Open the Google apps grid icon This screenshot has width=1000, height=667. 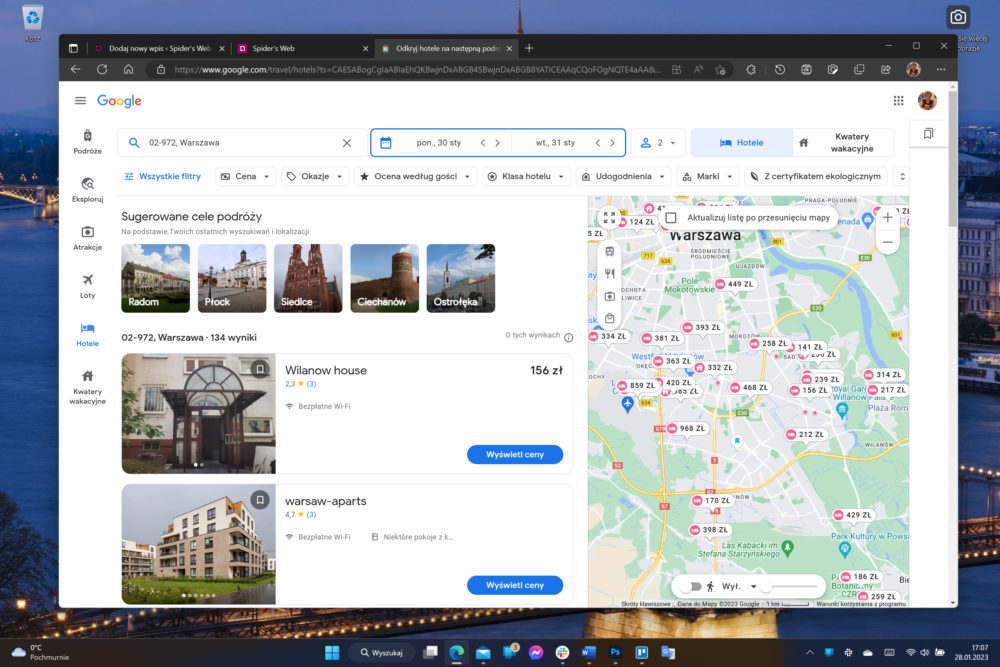coord(898,101)
